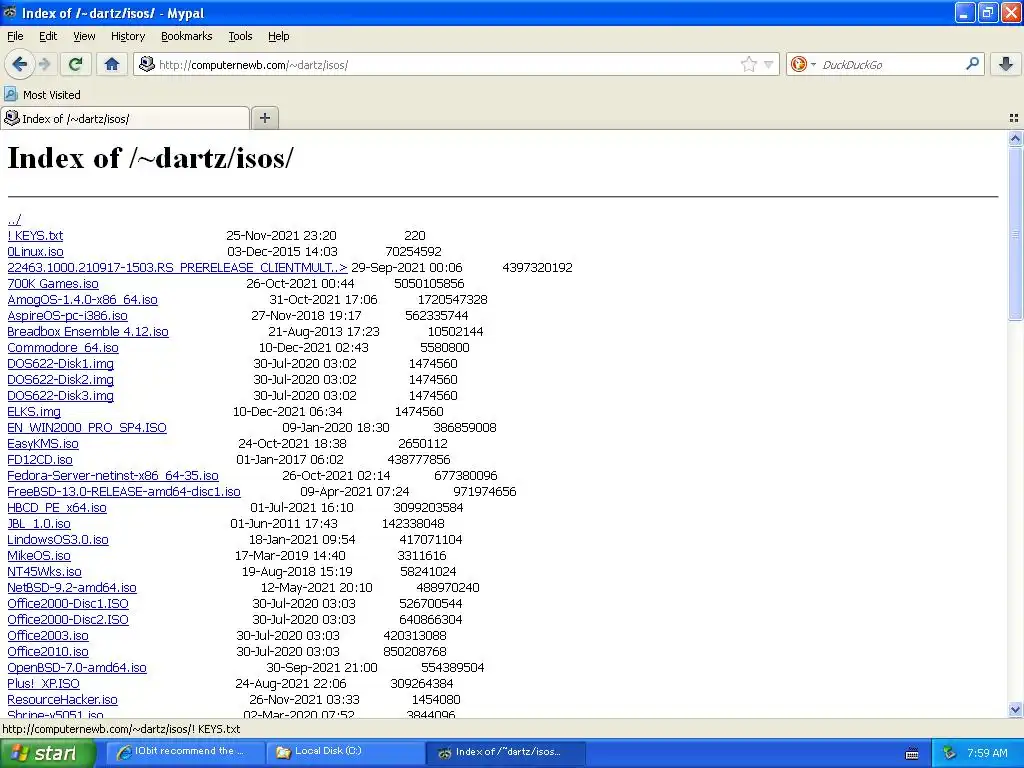Show all tabs grid icon
The height and width of the screenshot is (768, 1024).
click(1014, 118)
